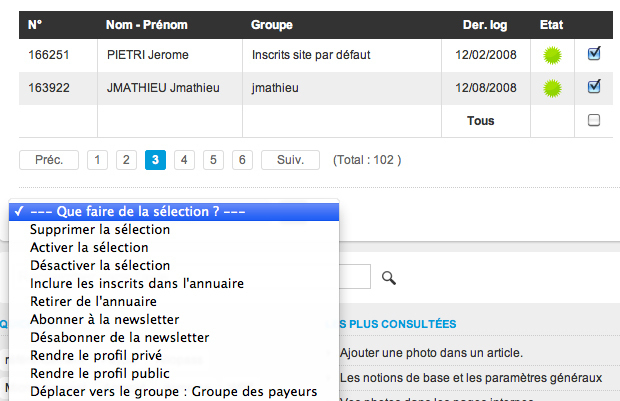This screenshot has height=401, width=620.
Task: Pick 'Désactiver la sélection' in the list
Action: point(100,265)
